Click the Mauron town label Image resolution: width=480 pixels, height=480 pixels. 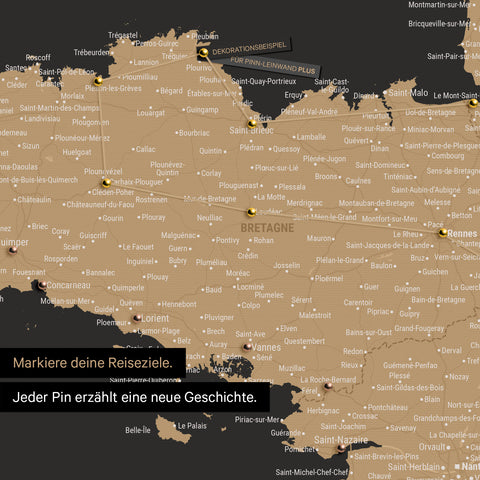tap(319, 238)
